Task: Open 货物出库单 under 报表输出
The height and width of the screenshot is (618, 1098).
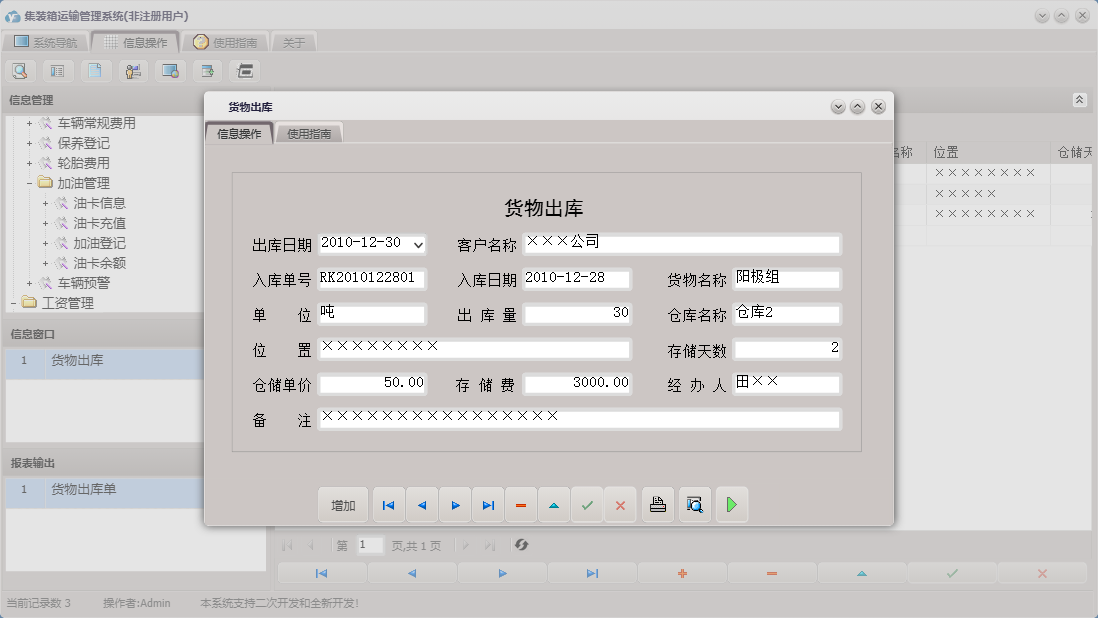Action: [x=85, y=492]
